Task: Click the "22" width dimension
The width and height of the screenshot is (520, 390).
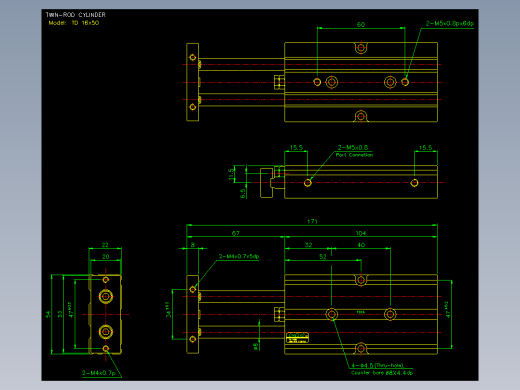Action: click(105, 245)
